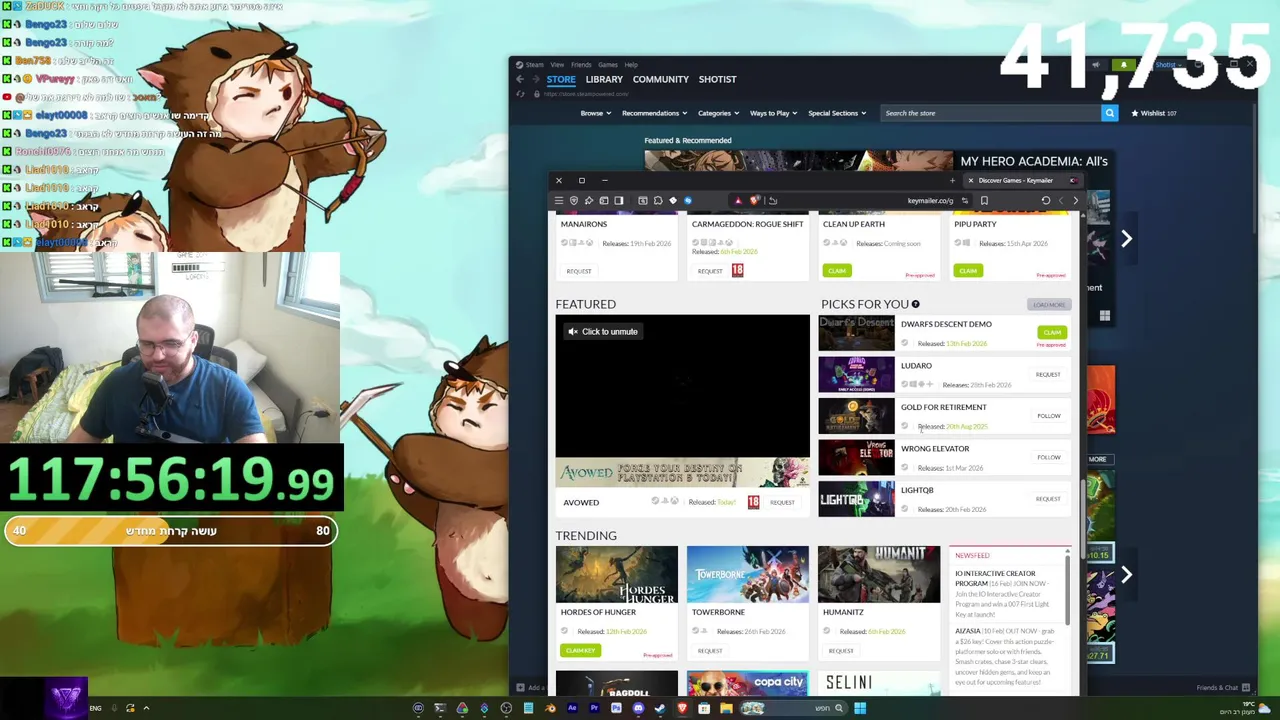
Task: Open Steam from the taskbar
Action: coord(660,708)
